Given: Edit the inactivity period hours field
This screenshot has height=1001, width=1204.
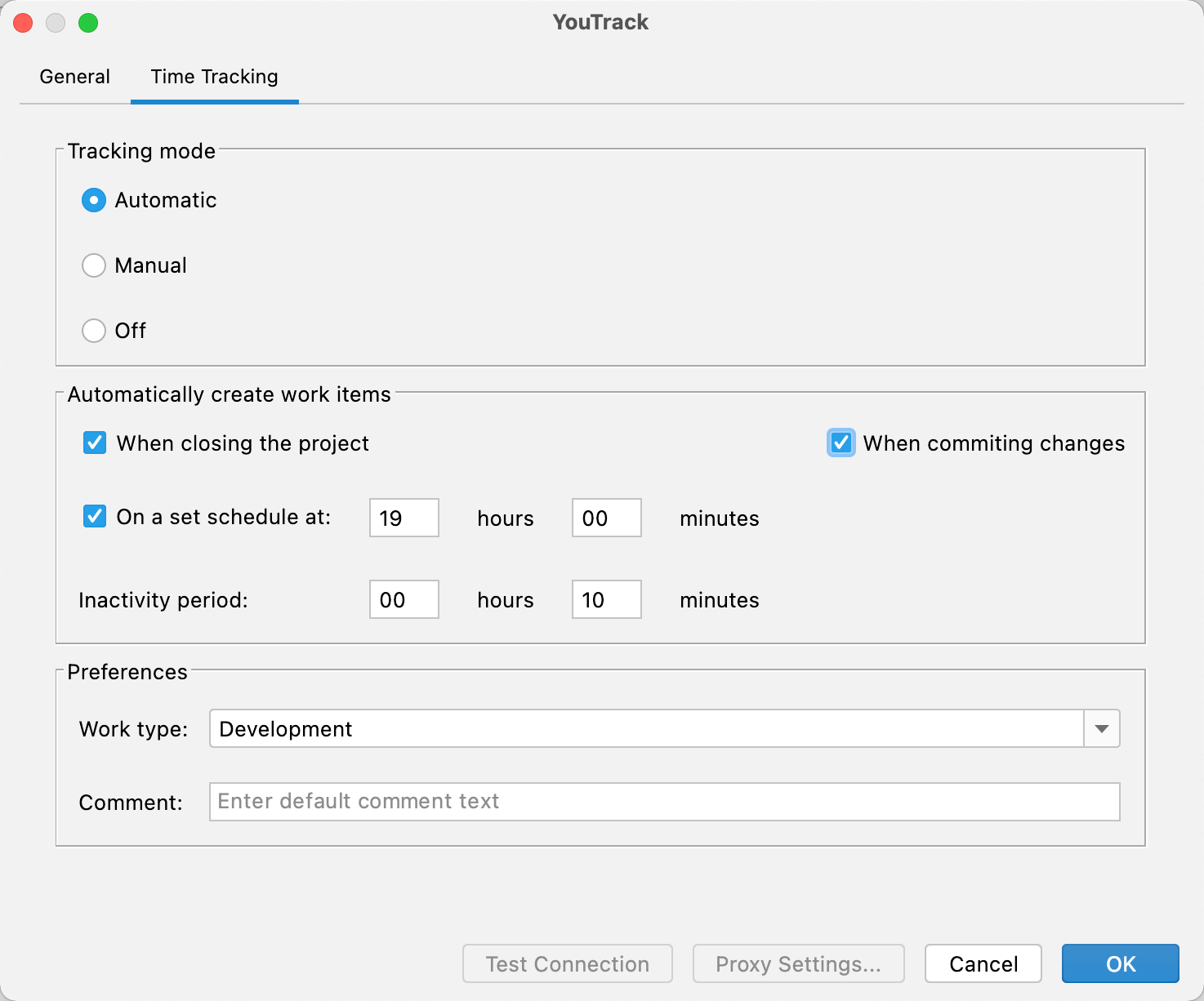Looking at the screenshot, I should 404,599.
